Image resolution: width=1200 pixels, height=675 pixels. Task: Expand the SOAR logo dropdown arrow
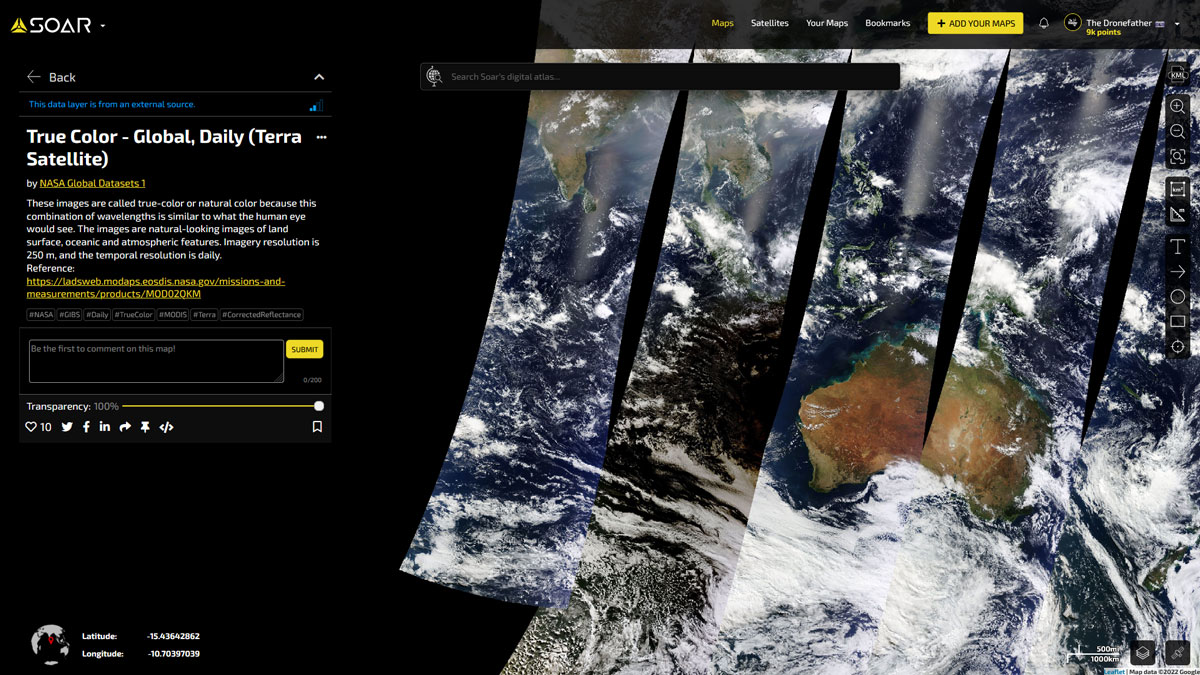click(103, 26)
